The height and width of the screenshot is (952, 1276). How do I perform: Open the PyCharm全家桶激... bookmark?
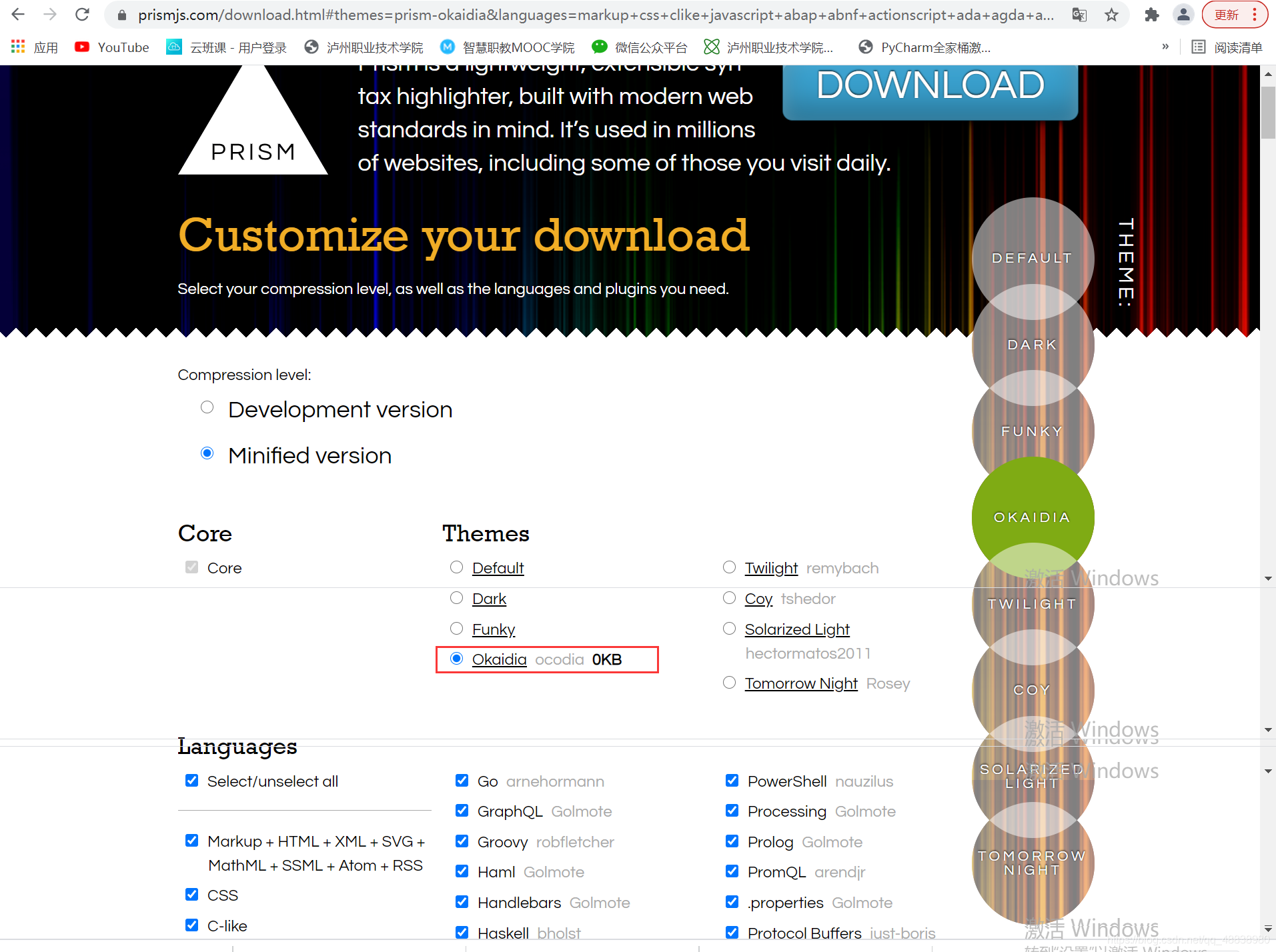(x=924, y=47)
